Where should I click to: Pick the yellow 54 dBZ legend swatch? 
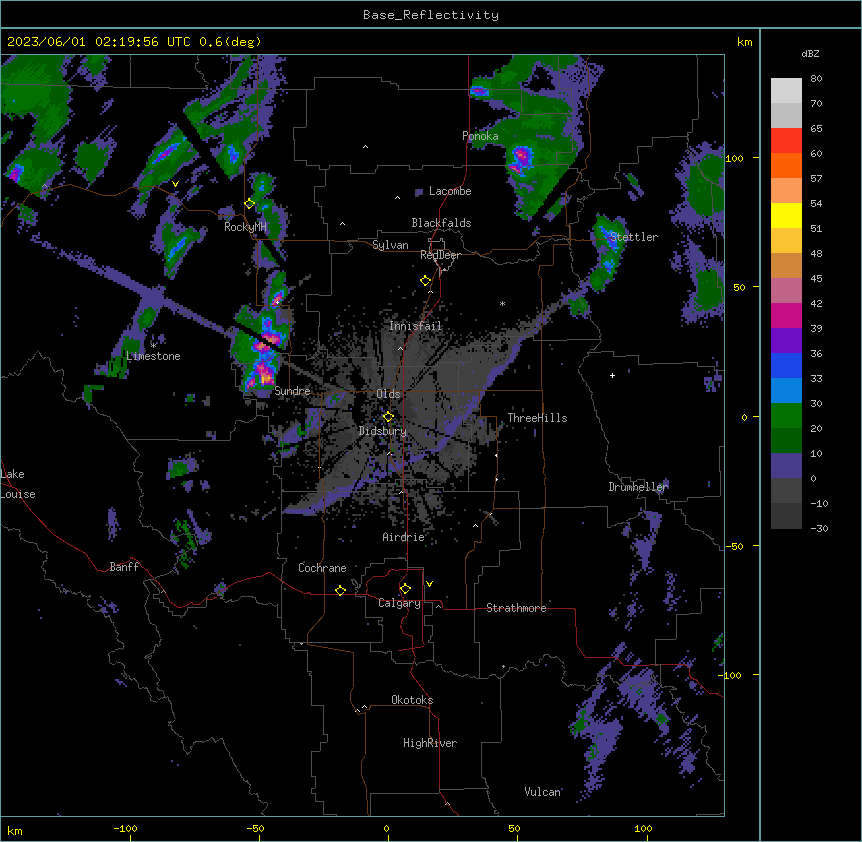pyautogui.click(x=786, y=215)
